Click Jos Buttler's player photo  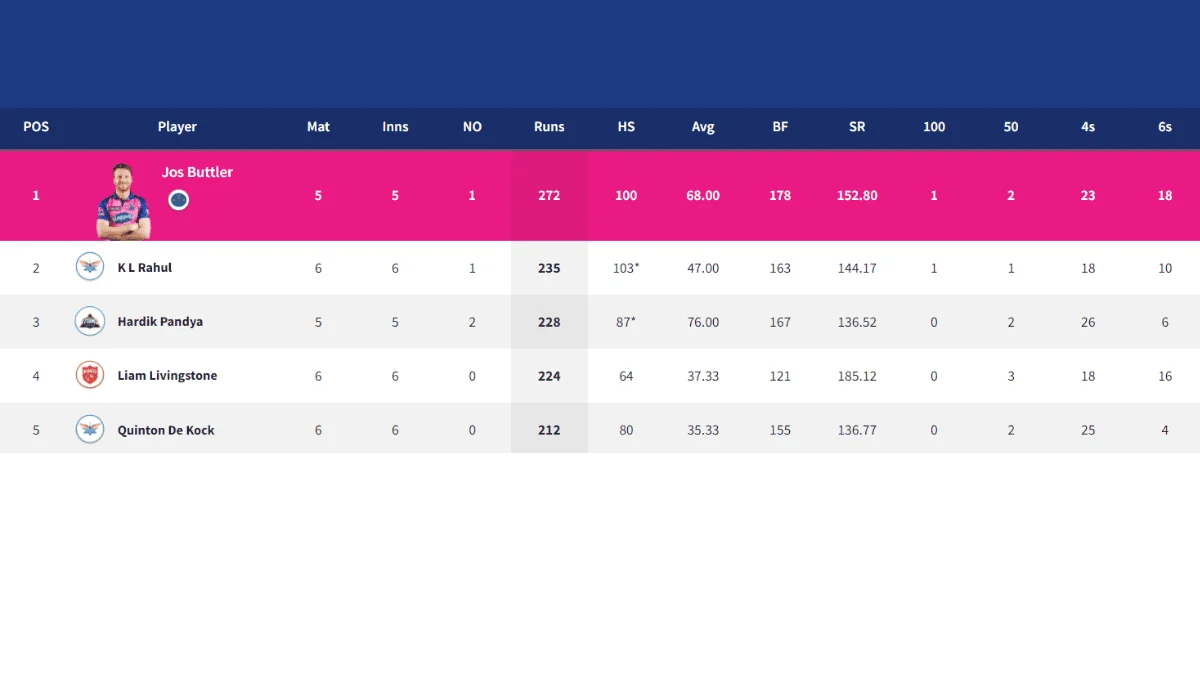[123, 201]
